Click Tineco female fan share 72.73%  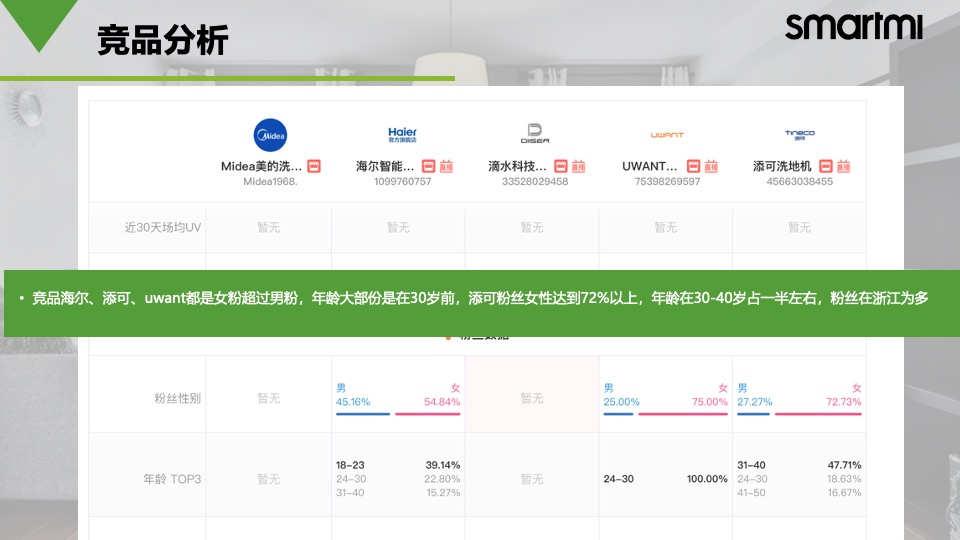[844, 402]
